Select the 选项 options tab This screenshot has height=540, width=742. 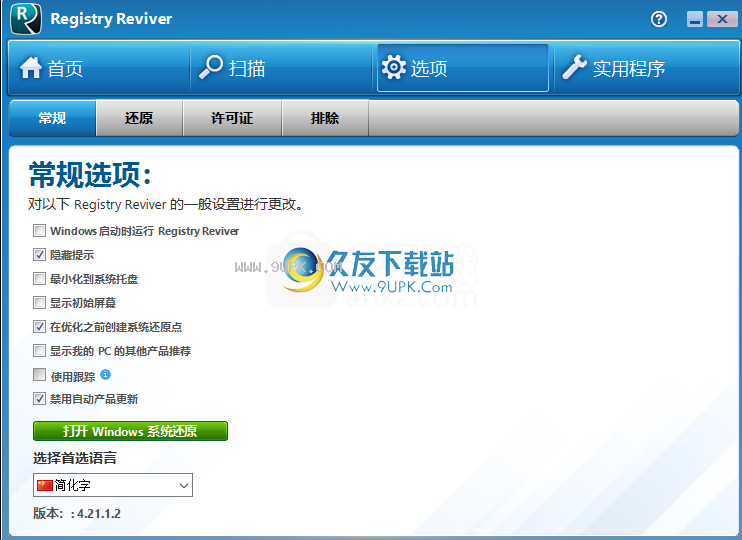click(462, 68)
